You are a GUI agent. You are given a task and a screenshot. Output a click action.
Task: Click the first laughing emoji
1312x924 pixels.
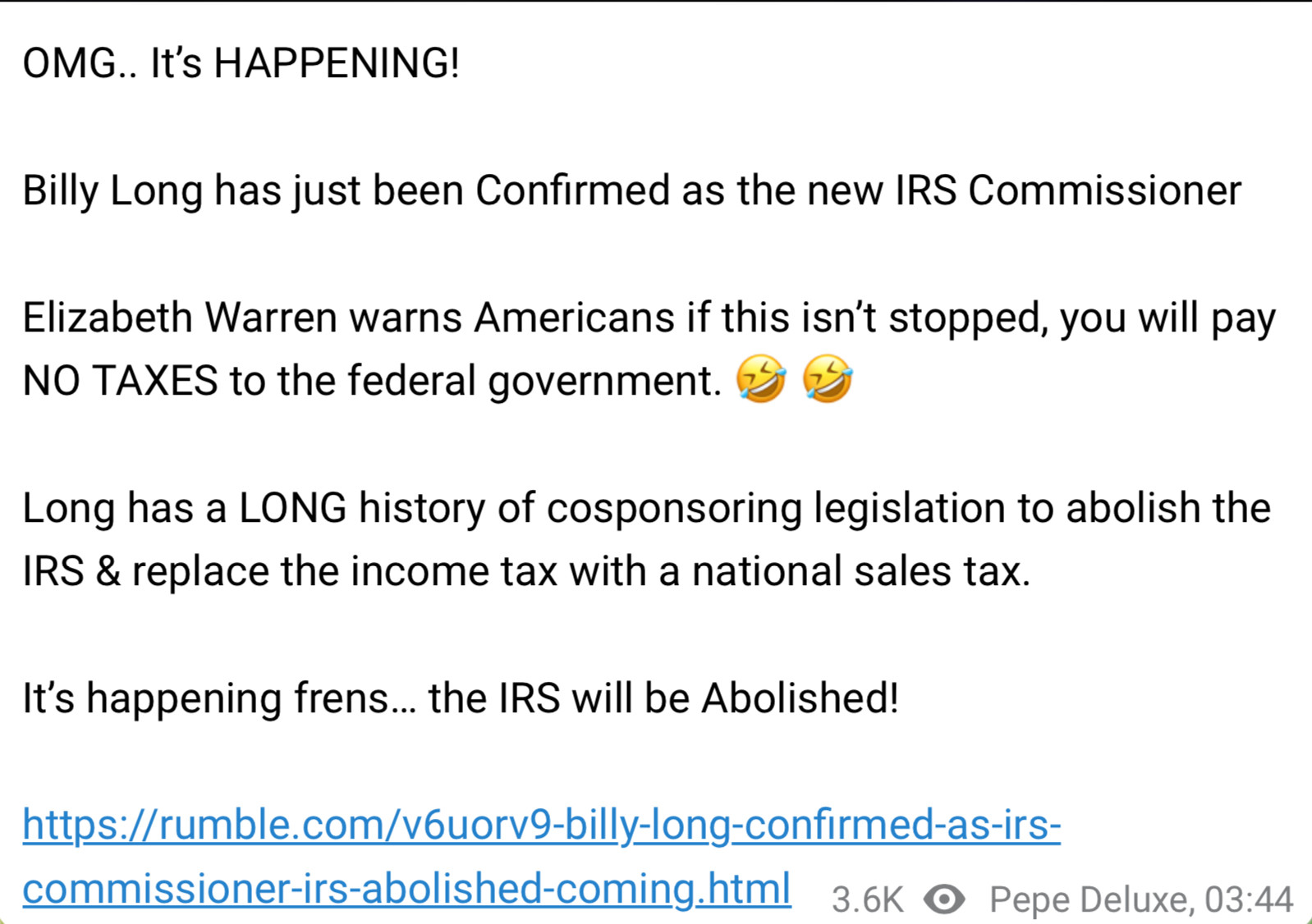[760, 379]
